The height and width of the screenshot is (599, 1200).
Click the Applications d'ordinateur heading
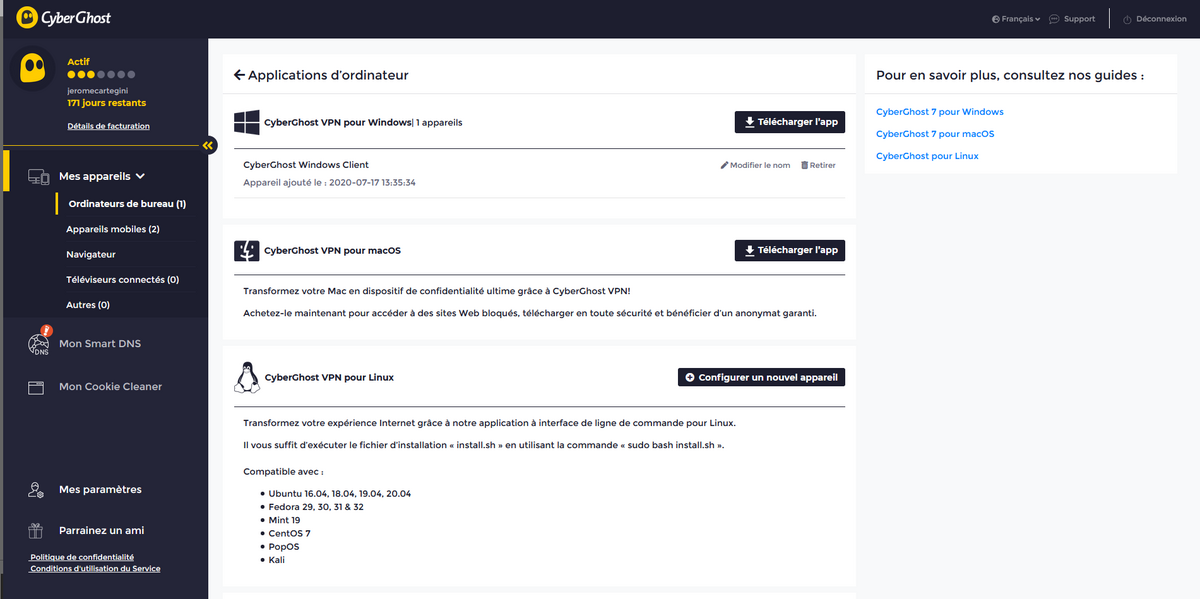coord(328,75)
